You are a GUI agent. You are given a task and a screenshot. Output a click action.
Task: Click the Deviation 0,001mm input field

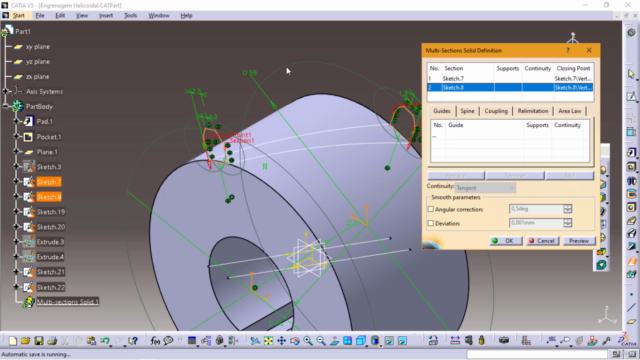536,223
